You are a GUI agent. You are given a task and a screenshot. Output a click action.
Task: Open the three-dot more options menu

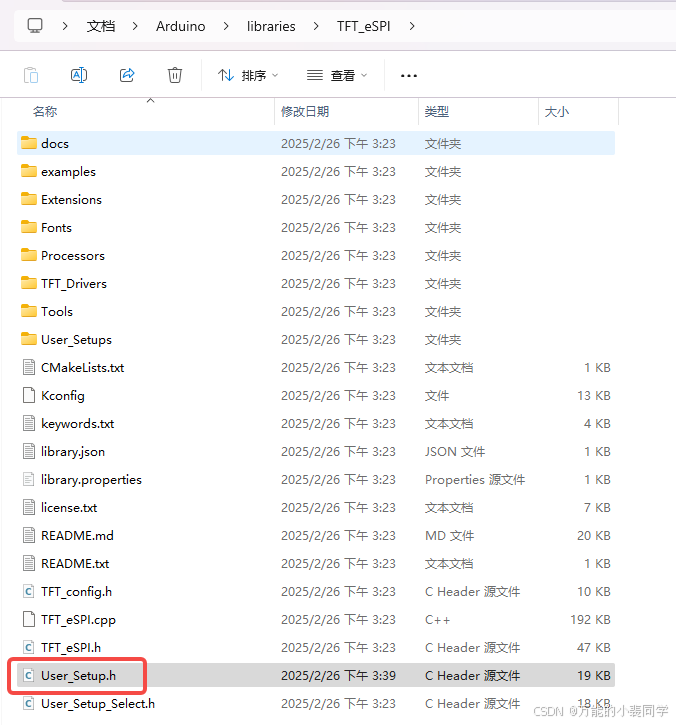click(409, 75)
